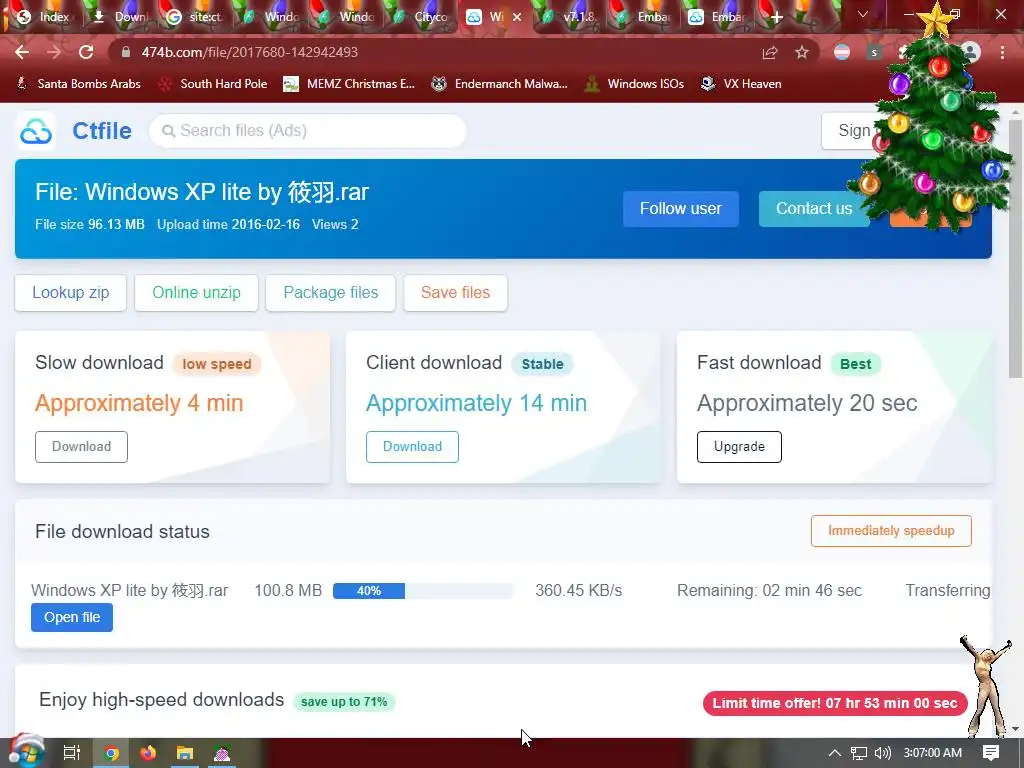
Task: Click the Christmas tree app taskbar icon
Action: click(222, 754)
